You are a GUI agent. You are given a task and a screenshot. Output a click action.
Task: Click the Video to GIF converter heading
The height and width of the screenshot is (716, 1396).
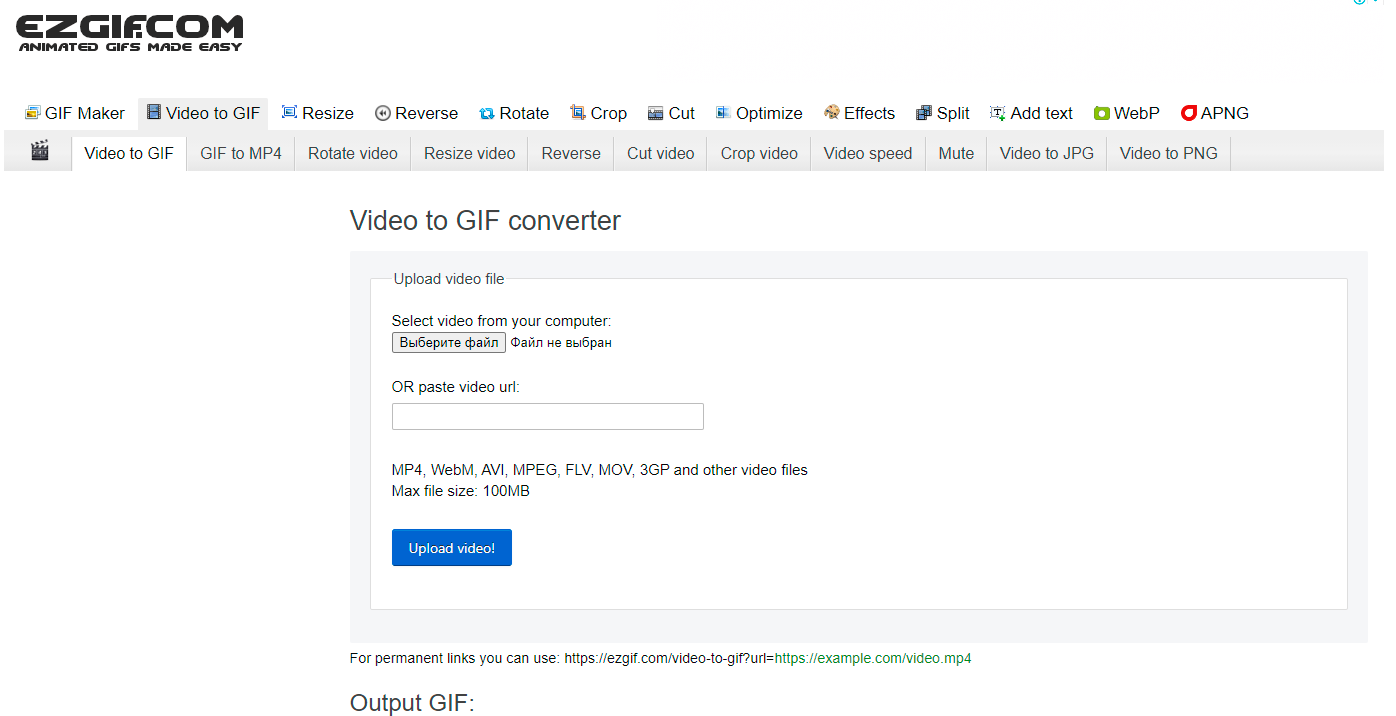pyautogui.click(x=485, y=221)
